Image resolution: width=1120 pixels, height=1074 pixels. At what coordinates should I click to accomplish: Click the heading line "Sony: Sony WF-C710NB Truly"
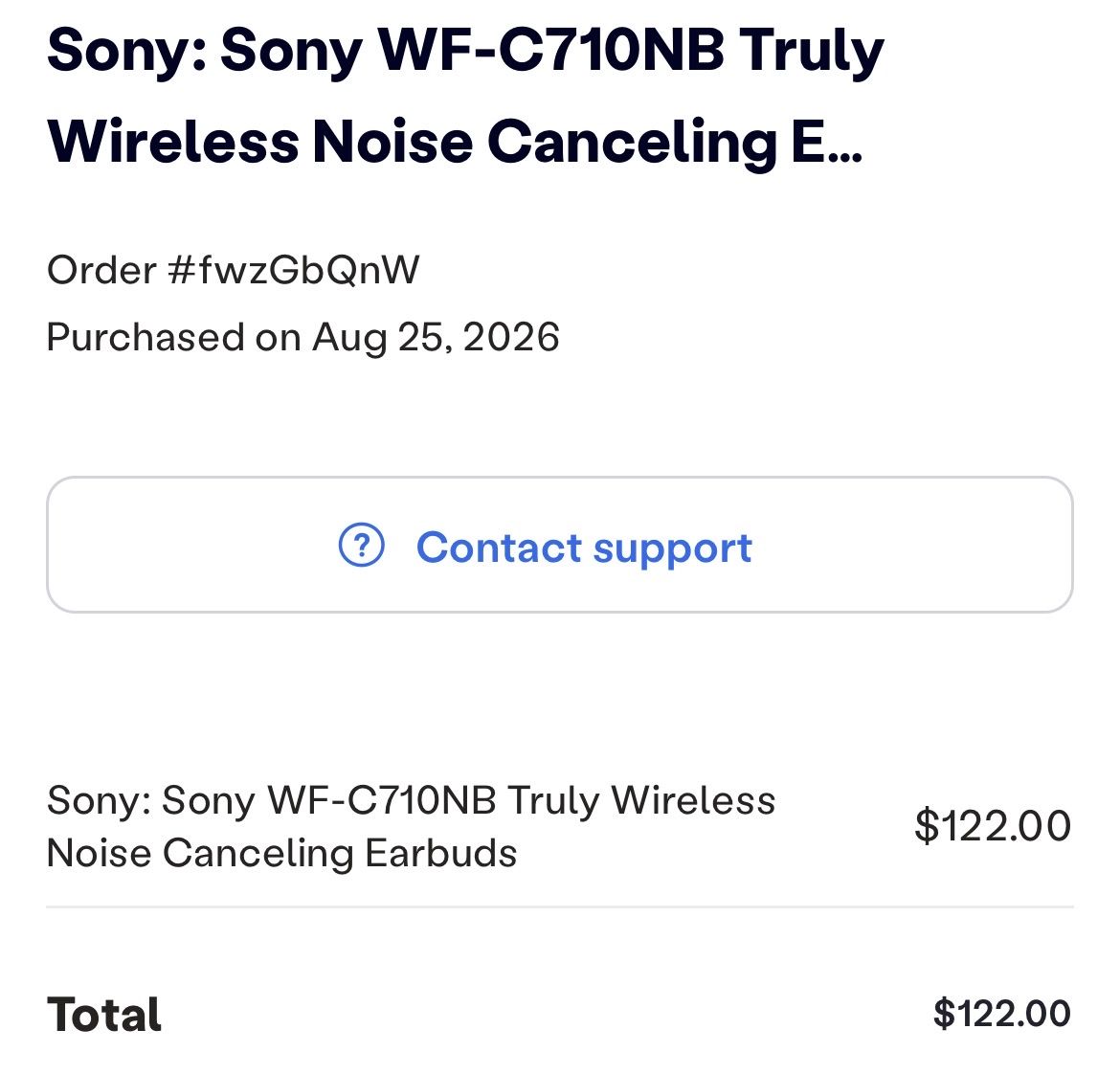pos(466,52)
